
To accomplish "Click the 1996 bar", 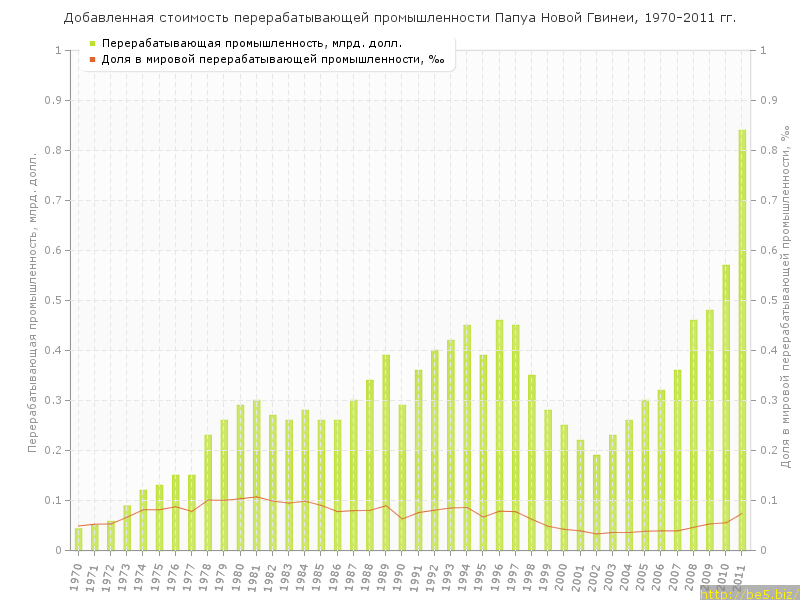I will coord(499,435).
